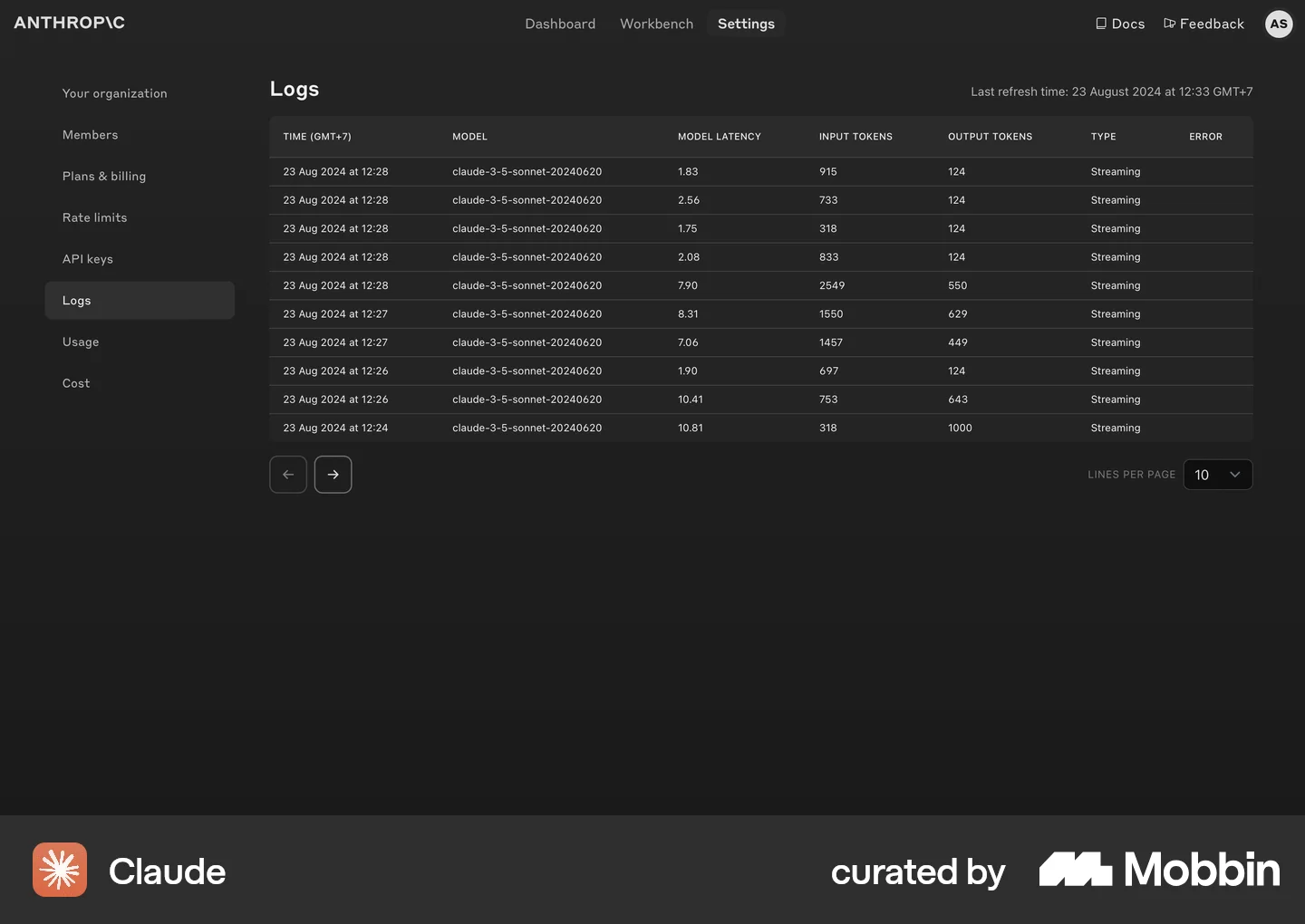Open the log row with latency 2.56
The height and width of the screenshot is (924, 1305).
761,200
